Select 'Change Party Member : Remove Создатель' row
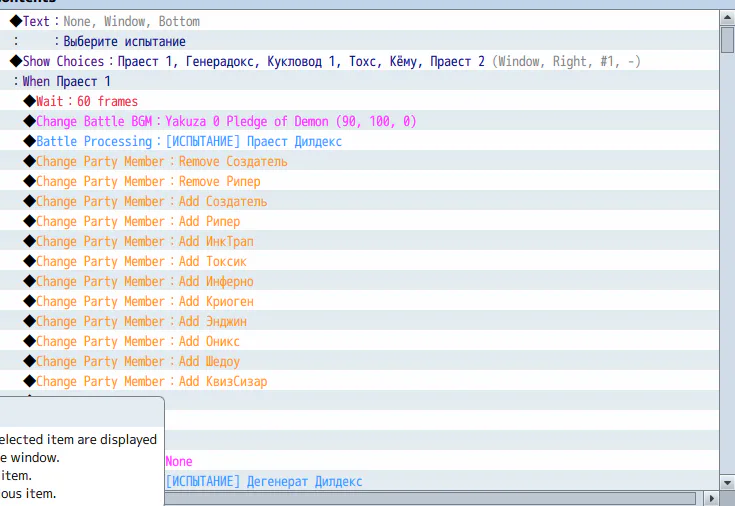This screenshot has width=735, height=506. [359, 161]
